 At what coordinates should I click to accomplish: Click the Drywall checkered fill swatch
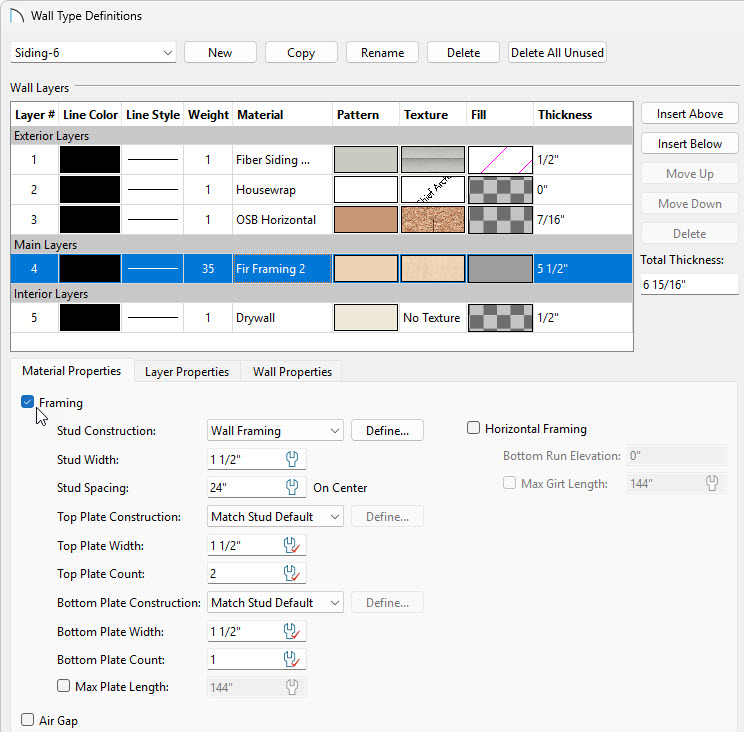pos(500,317)
